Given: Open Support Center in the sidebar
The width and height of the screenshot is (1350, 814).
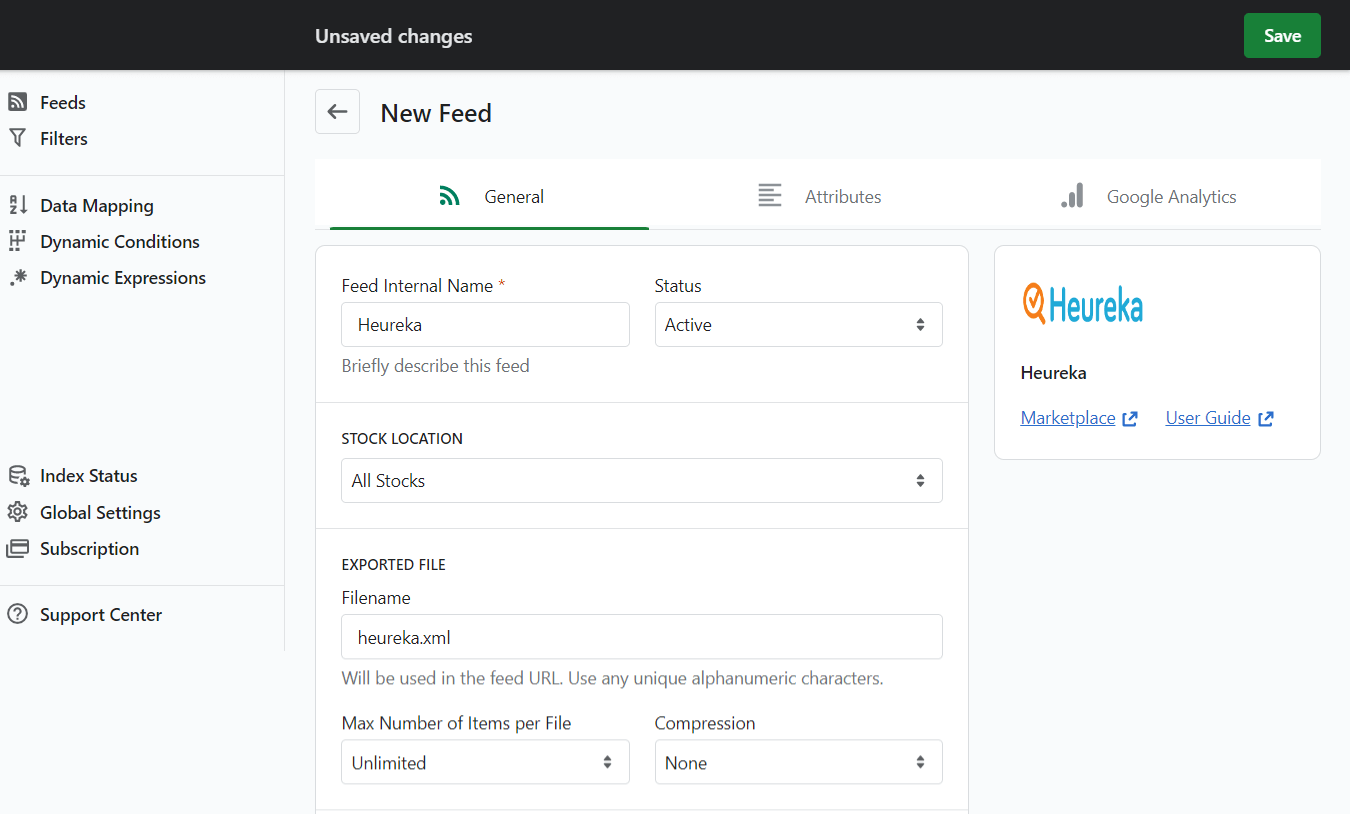Looking at the screenshot, I should click(101, 614).
